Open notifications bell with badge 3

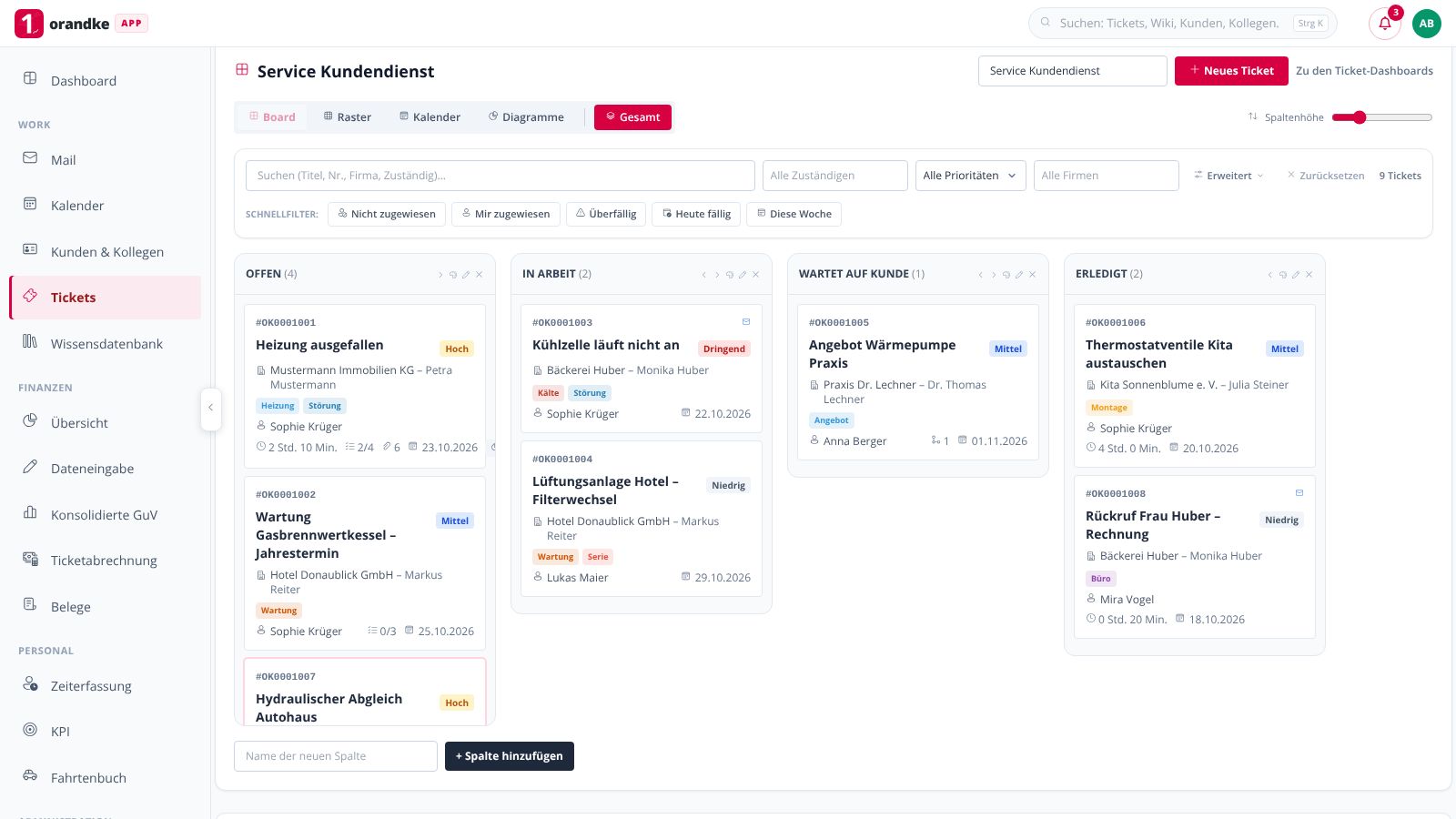1385,24
